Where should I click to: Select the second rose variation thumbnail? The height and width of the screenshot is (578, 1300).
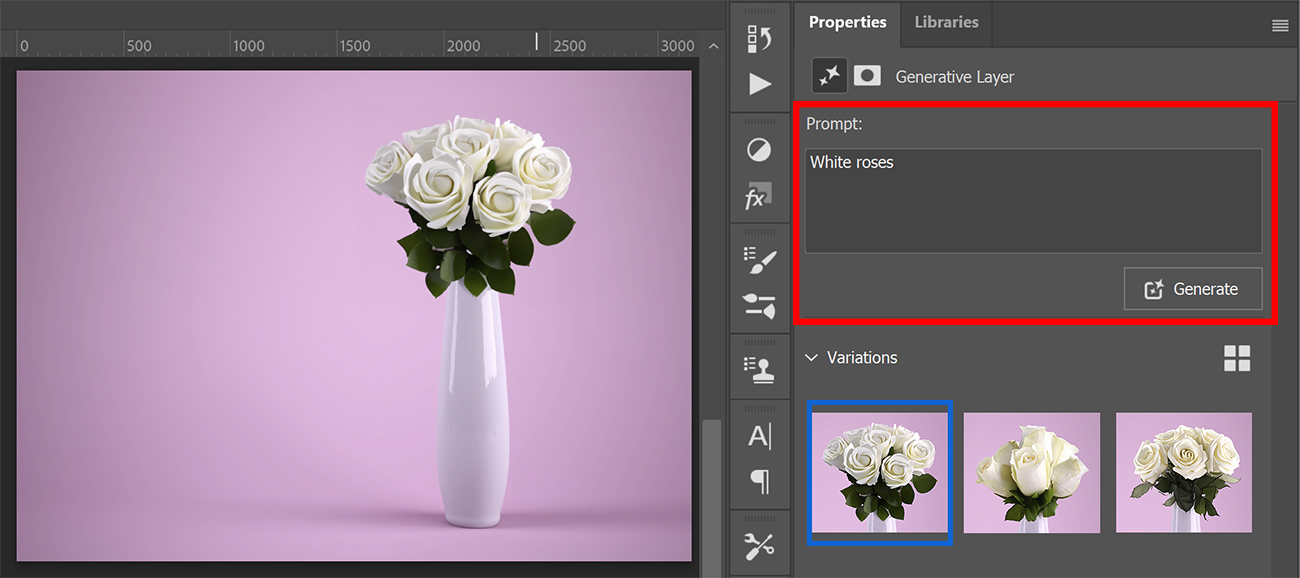pos(1031,472)
